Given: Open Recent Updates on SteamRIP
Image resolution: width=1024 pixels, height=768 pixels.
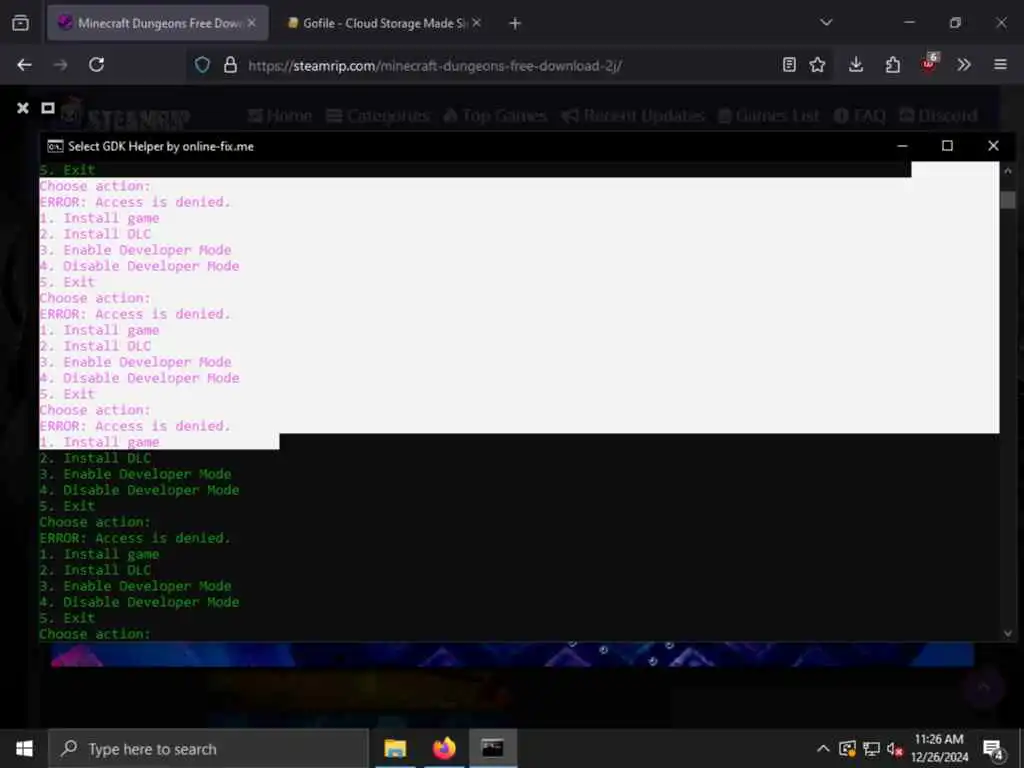Looking at the screenshot, I should coord(632,116).
